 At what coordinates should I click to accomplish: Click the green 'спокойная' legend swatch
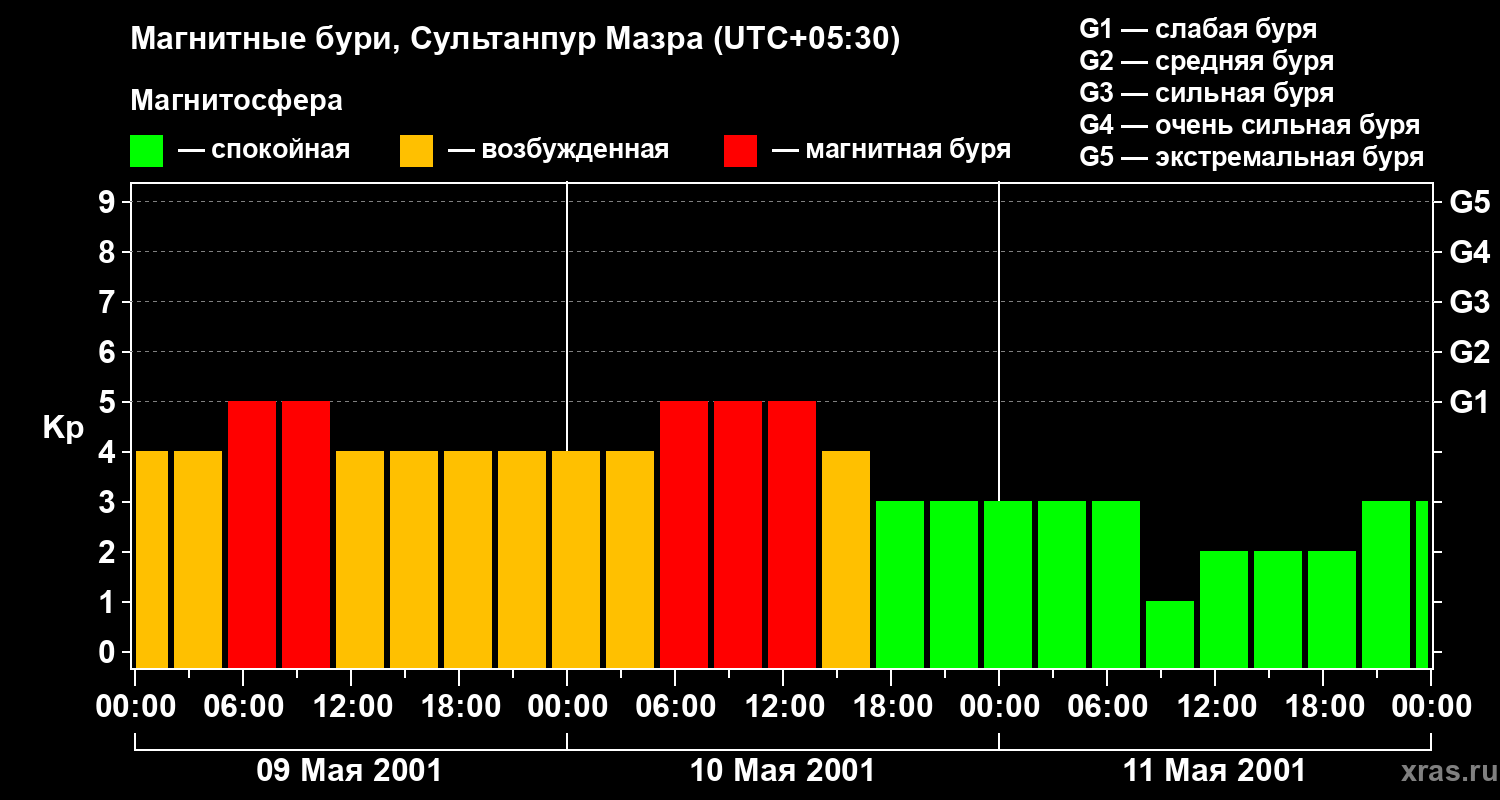click(146, 151)
